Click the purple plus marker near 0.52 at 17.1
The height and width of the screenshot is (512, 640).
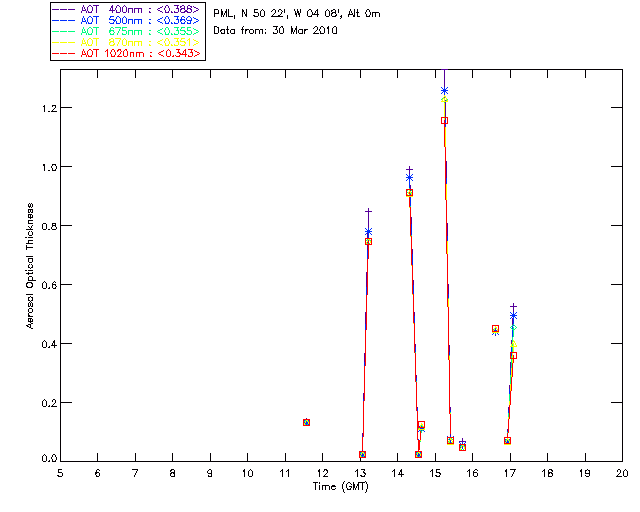513,306
